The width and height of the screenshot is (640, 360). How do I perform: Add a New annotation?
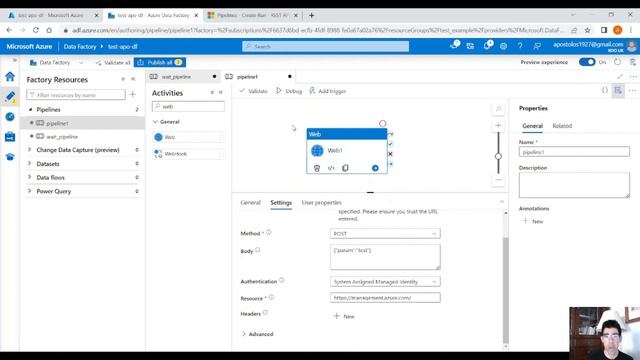[533, 221]
